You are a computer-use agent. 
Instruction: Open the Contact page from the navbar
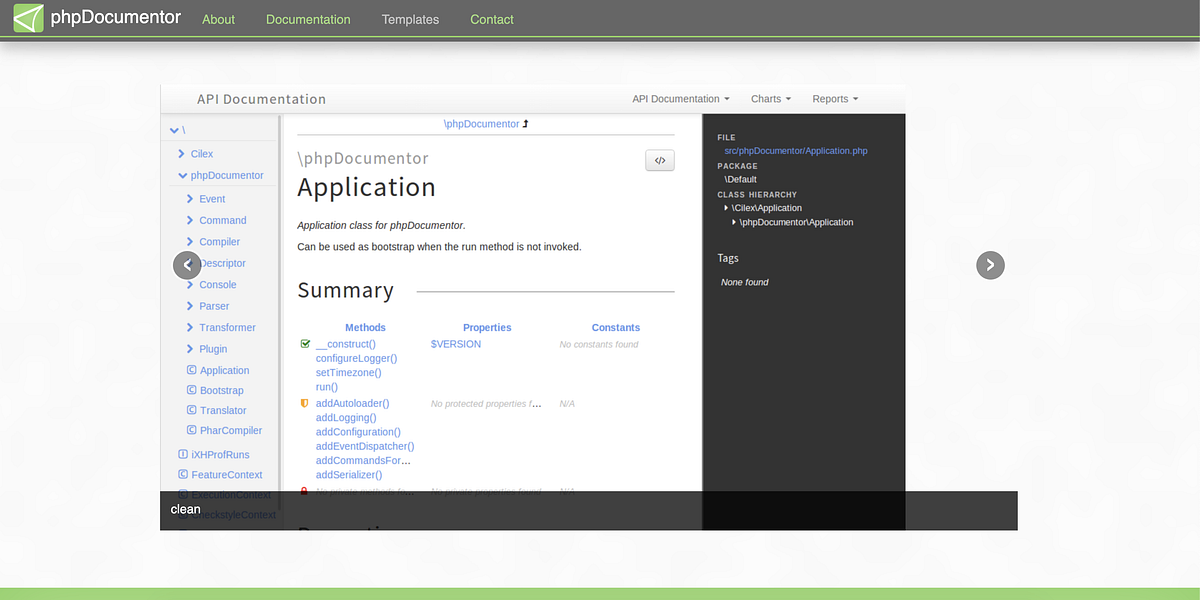click(x=491, y=19)
